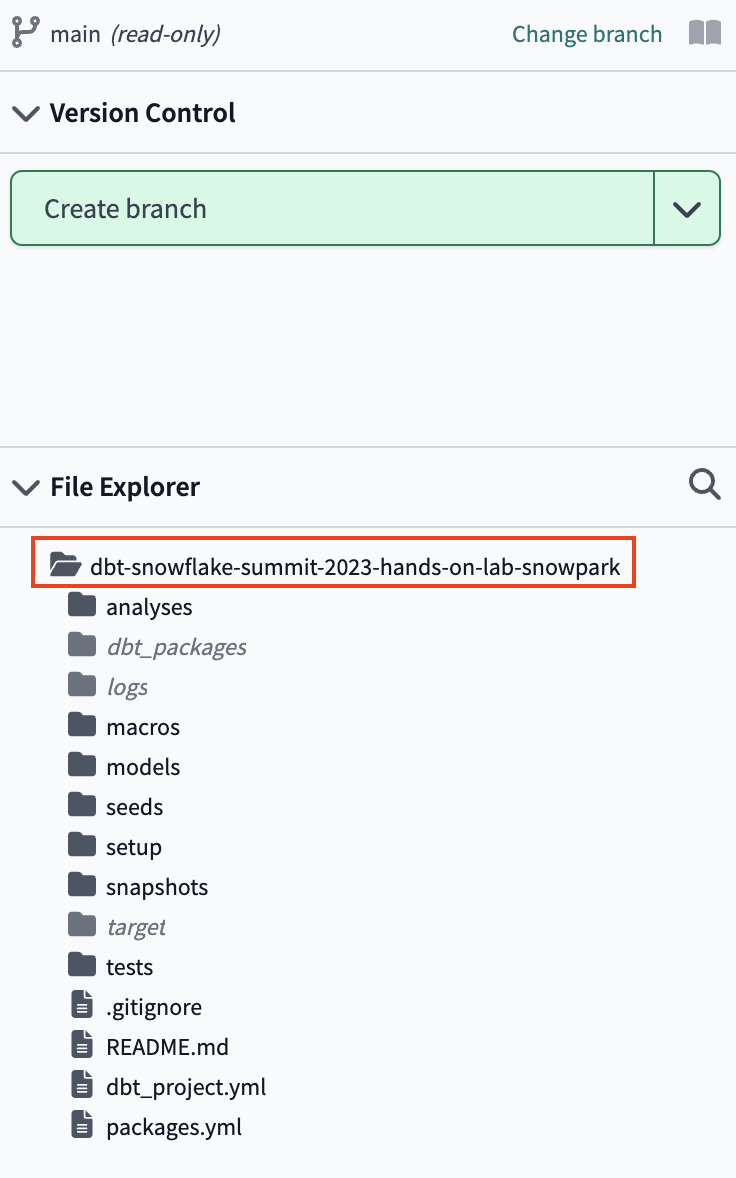Collapse the File Explorer section
Image resolution: width=736 pixels, height=1178 pixels.
pyautogui.click(x=26, y=488)
